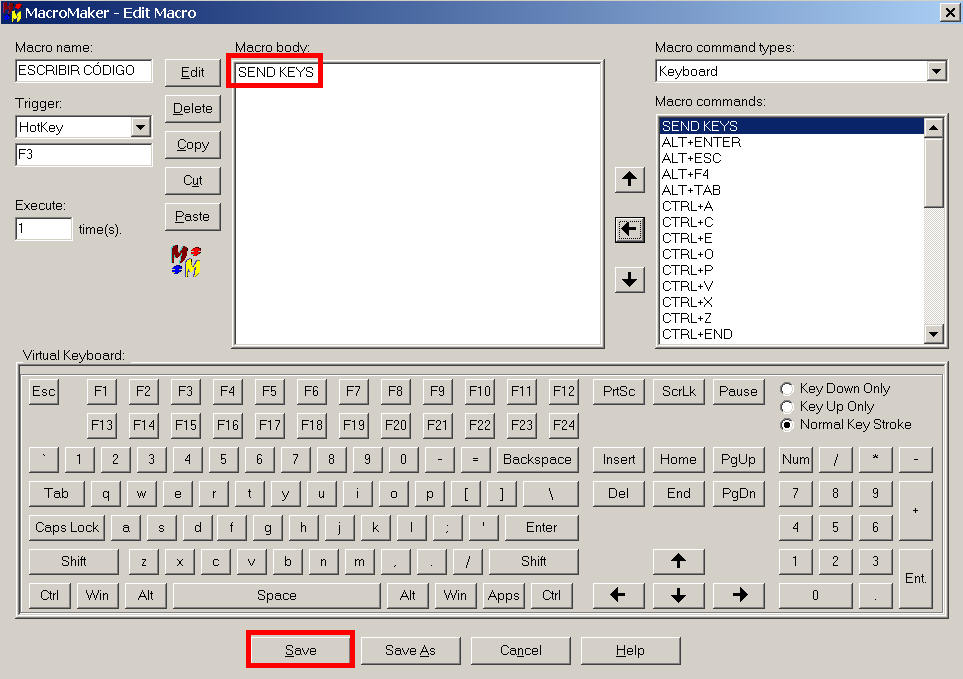Click the move command up arrow button
The image size is (963, 679).
pyautogui.click(x=629, y=180)
